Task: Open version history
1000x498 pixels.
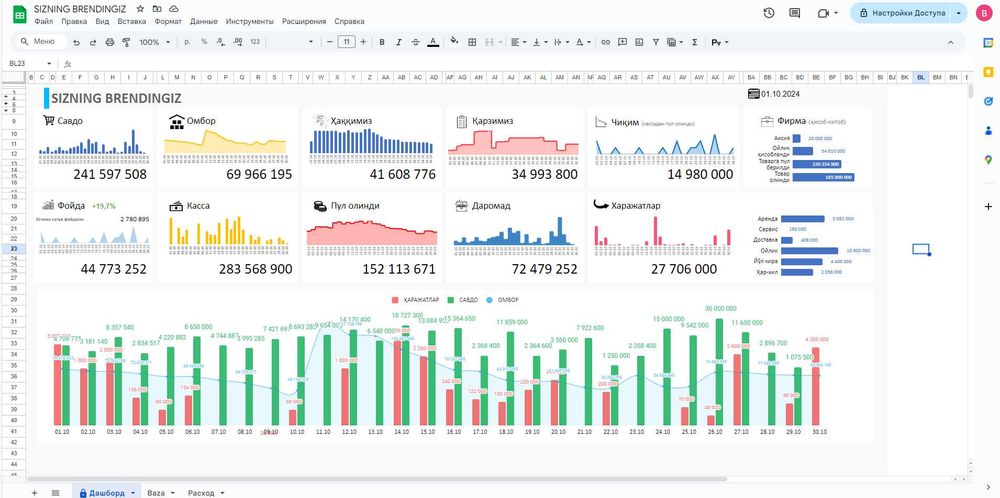Action: coord(769,13)
